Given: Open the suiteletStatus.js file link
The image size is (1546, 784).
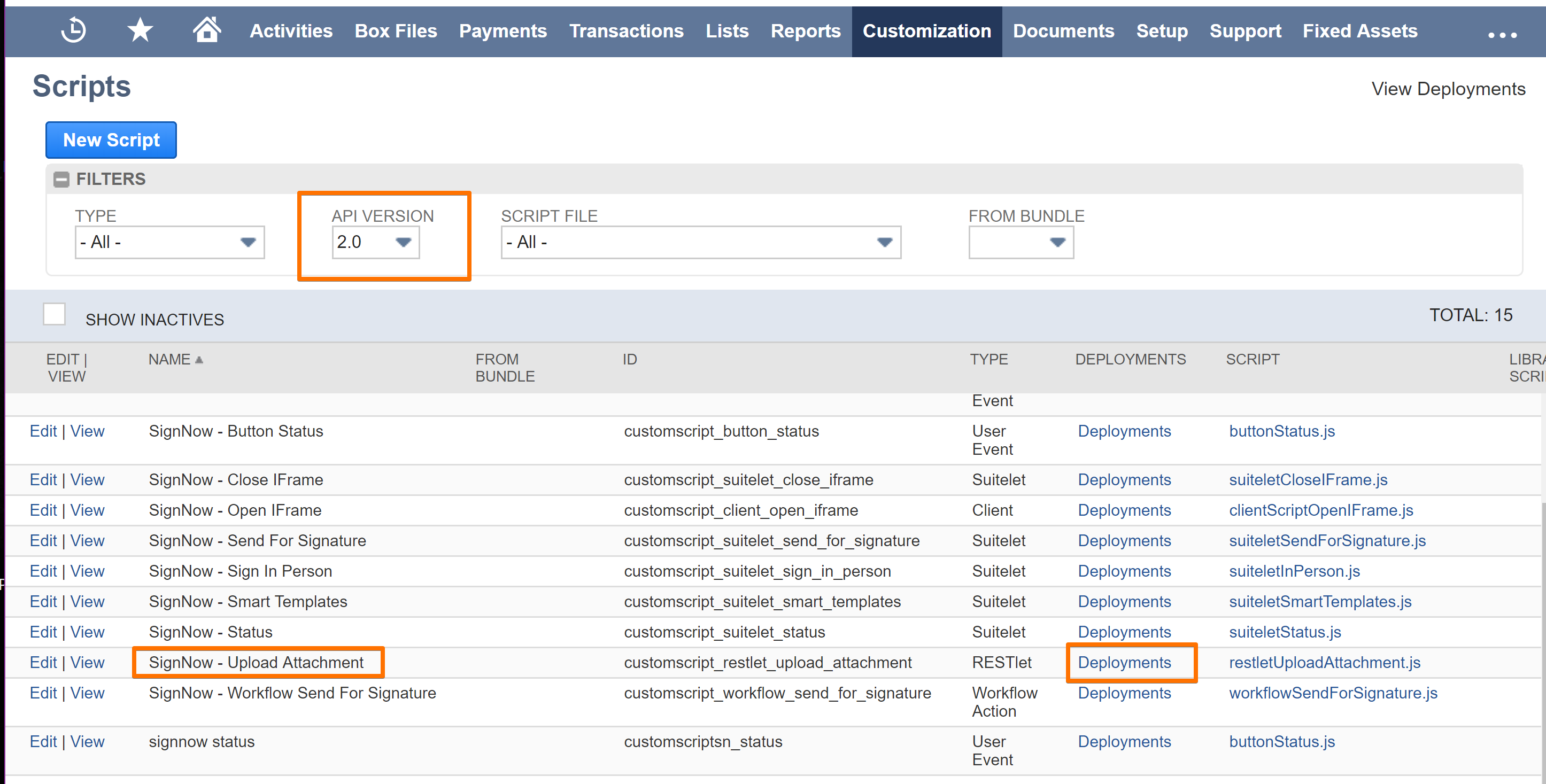Looking at the screenshot, I should point(1285,632).
